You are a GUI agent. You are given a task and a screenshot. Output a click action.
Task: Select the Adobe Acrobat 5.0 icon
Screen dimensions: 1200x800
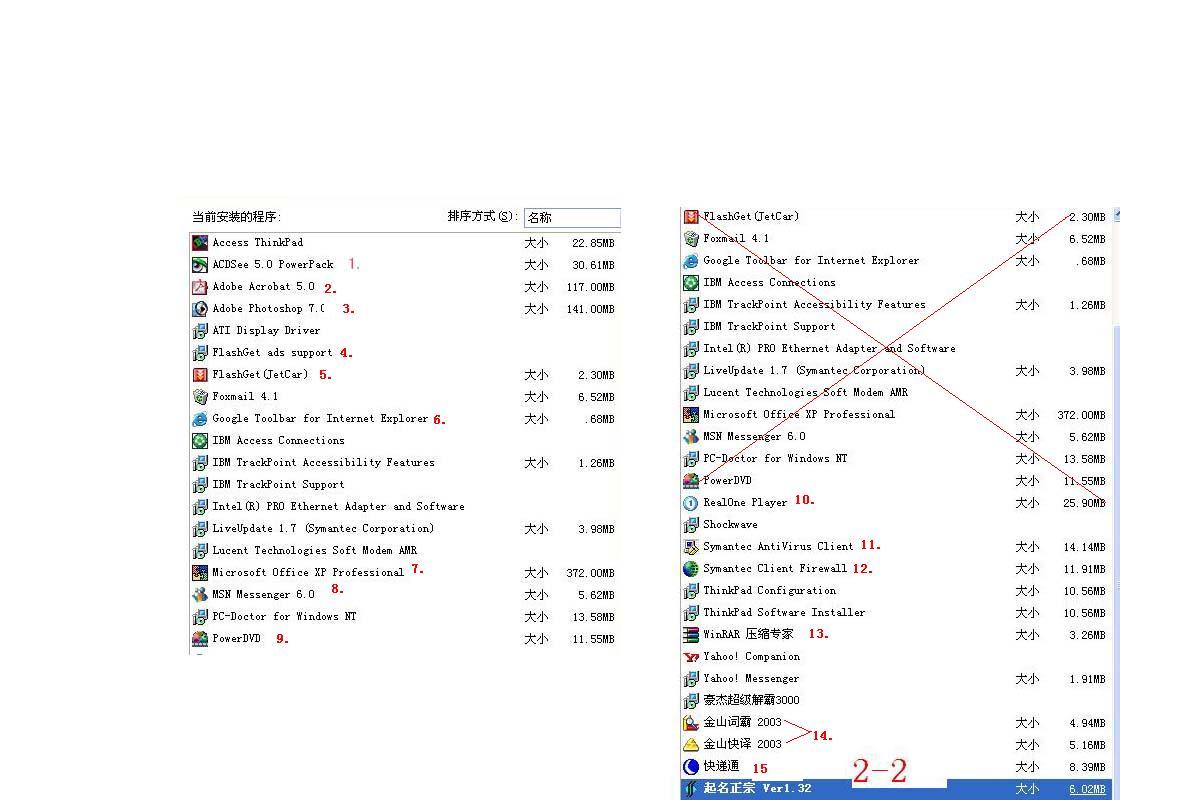200,286
